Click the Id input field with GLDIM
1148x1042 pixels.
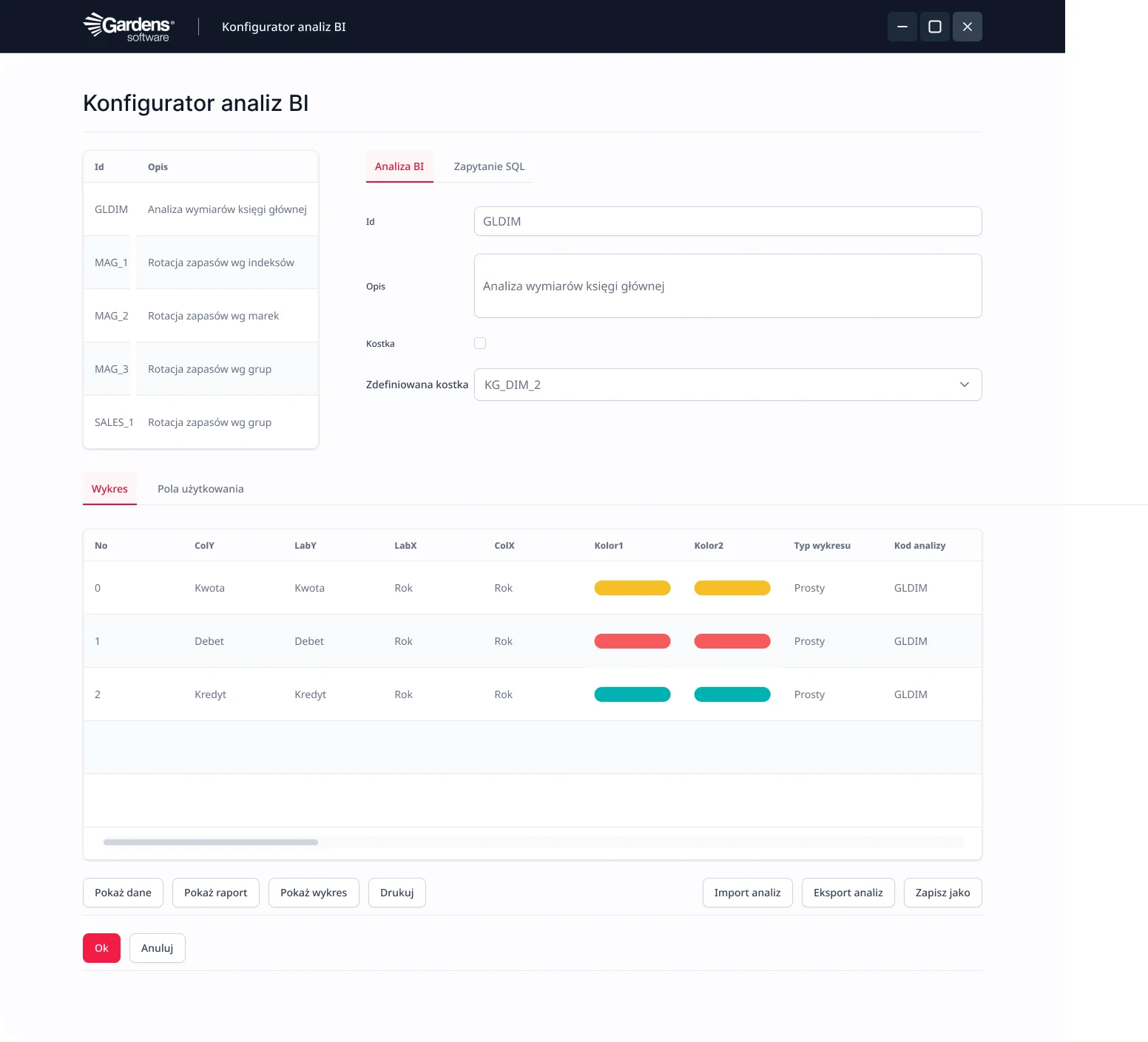[x=727, y=221]
